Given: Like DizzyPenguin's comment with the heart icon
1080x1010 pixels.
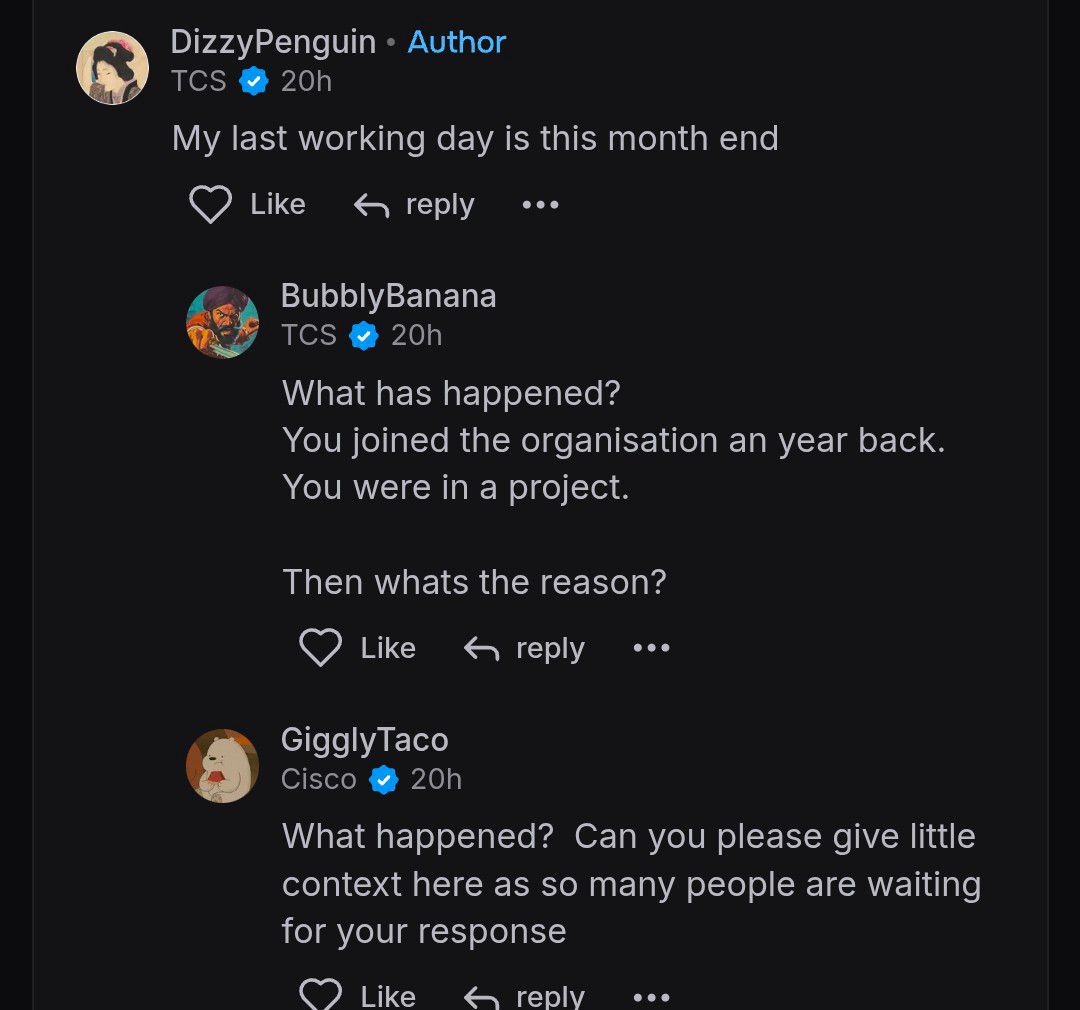Looking at the screenshot, I should (210, 205).
